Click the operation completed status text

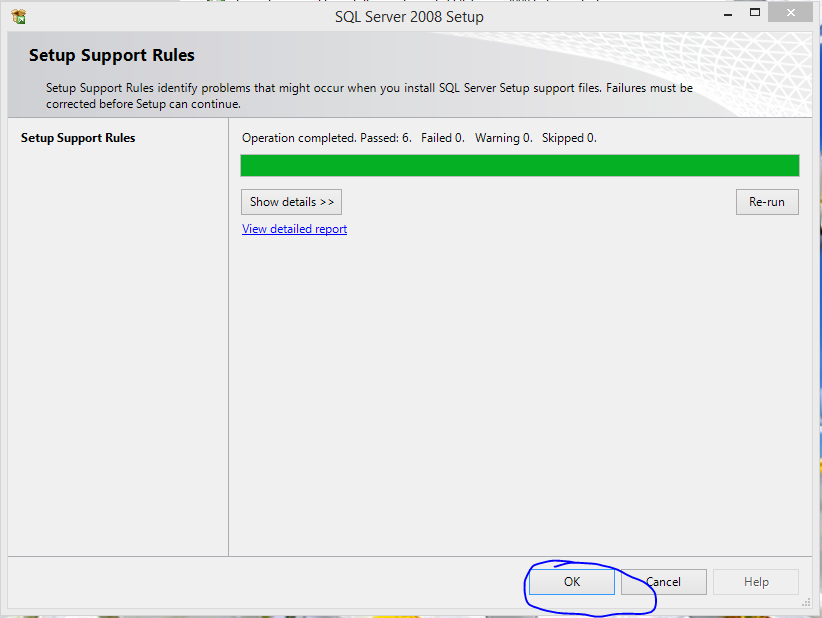[x=419, y=138]
